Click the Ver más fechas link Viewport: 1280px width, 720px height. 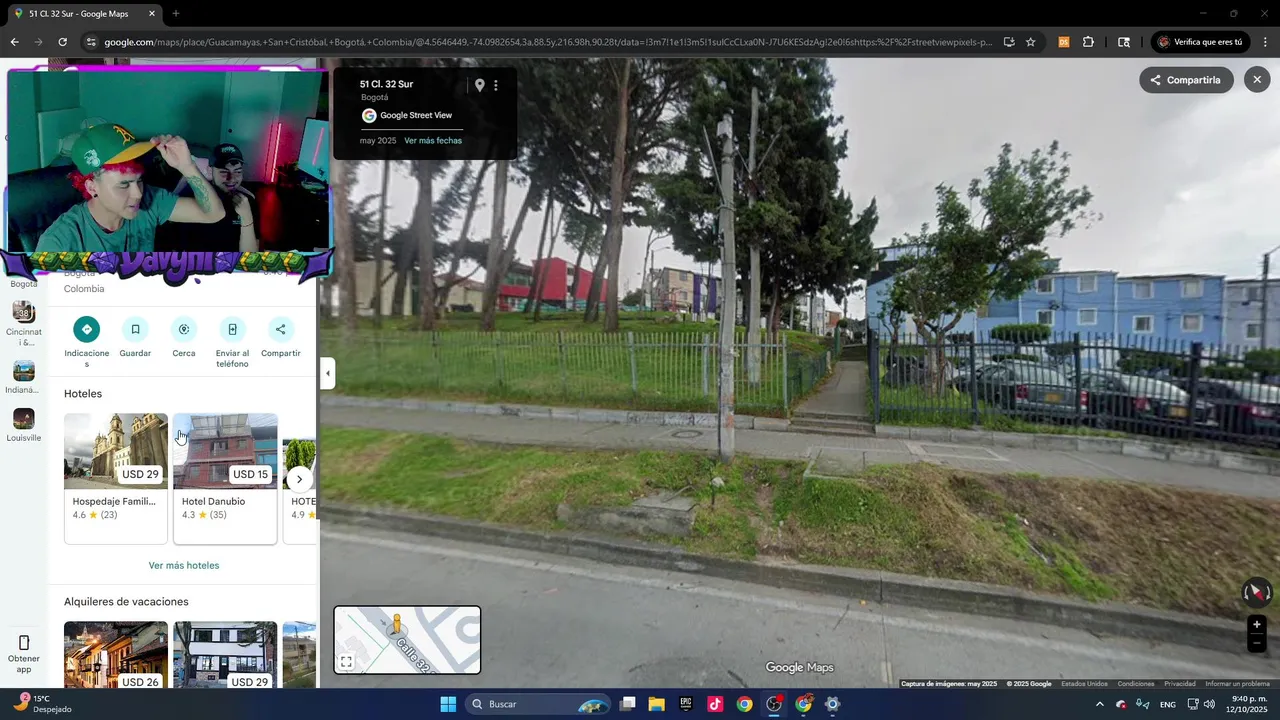pos(433,141)
